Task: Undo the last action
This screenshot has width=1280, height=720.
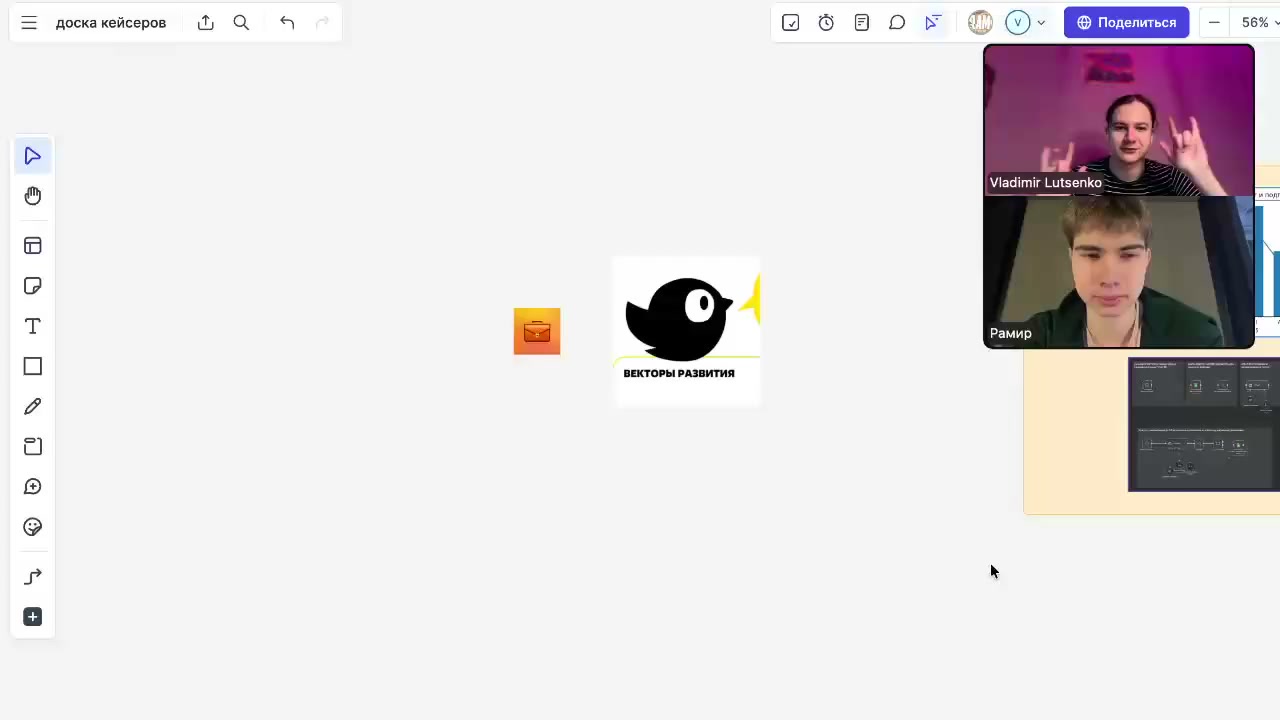Action: 287,23
